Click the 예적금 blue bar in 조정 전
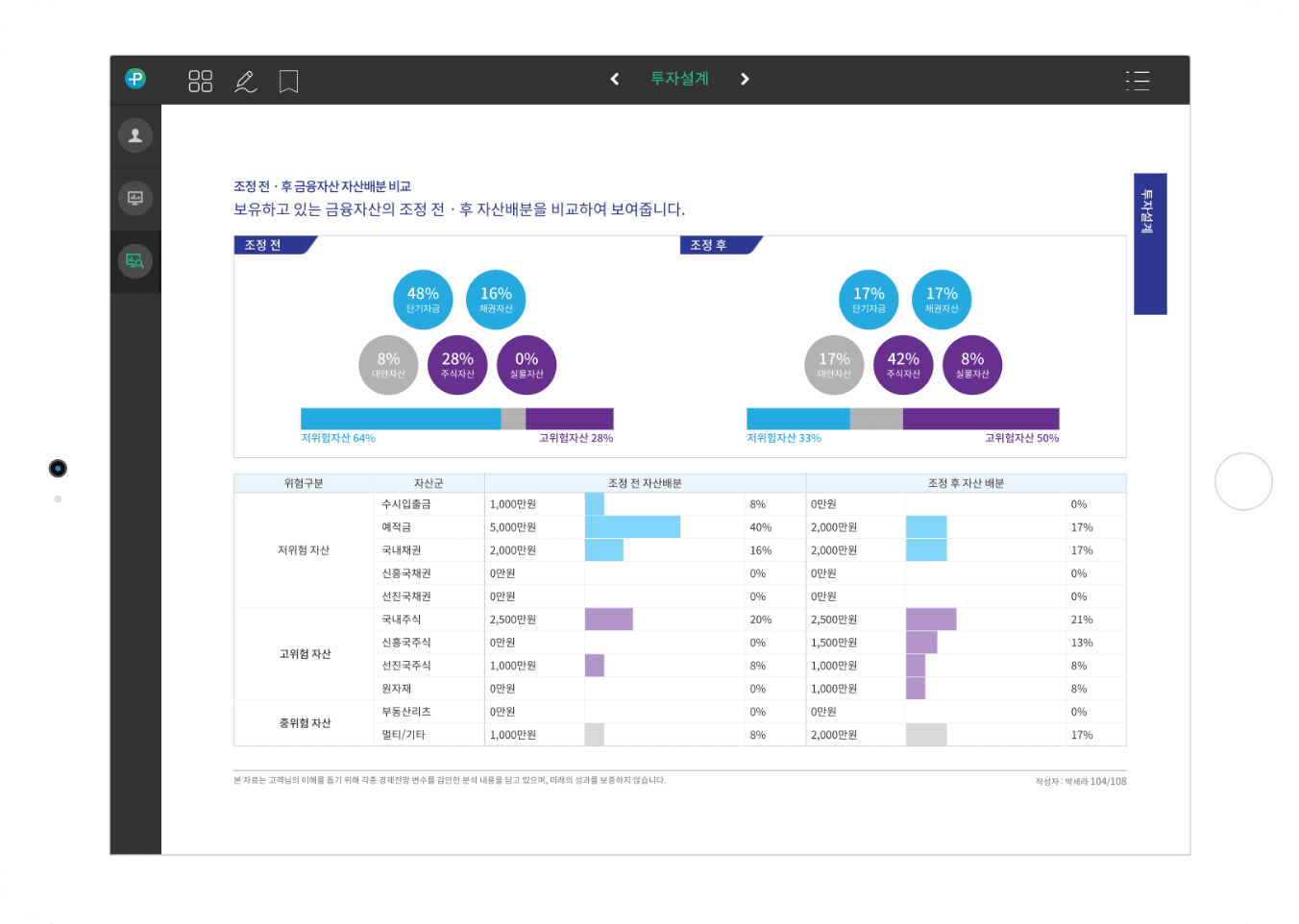 (x=632, y=527)
